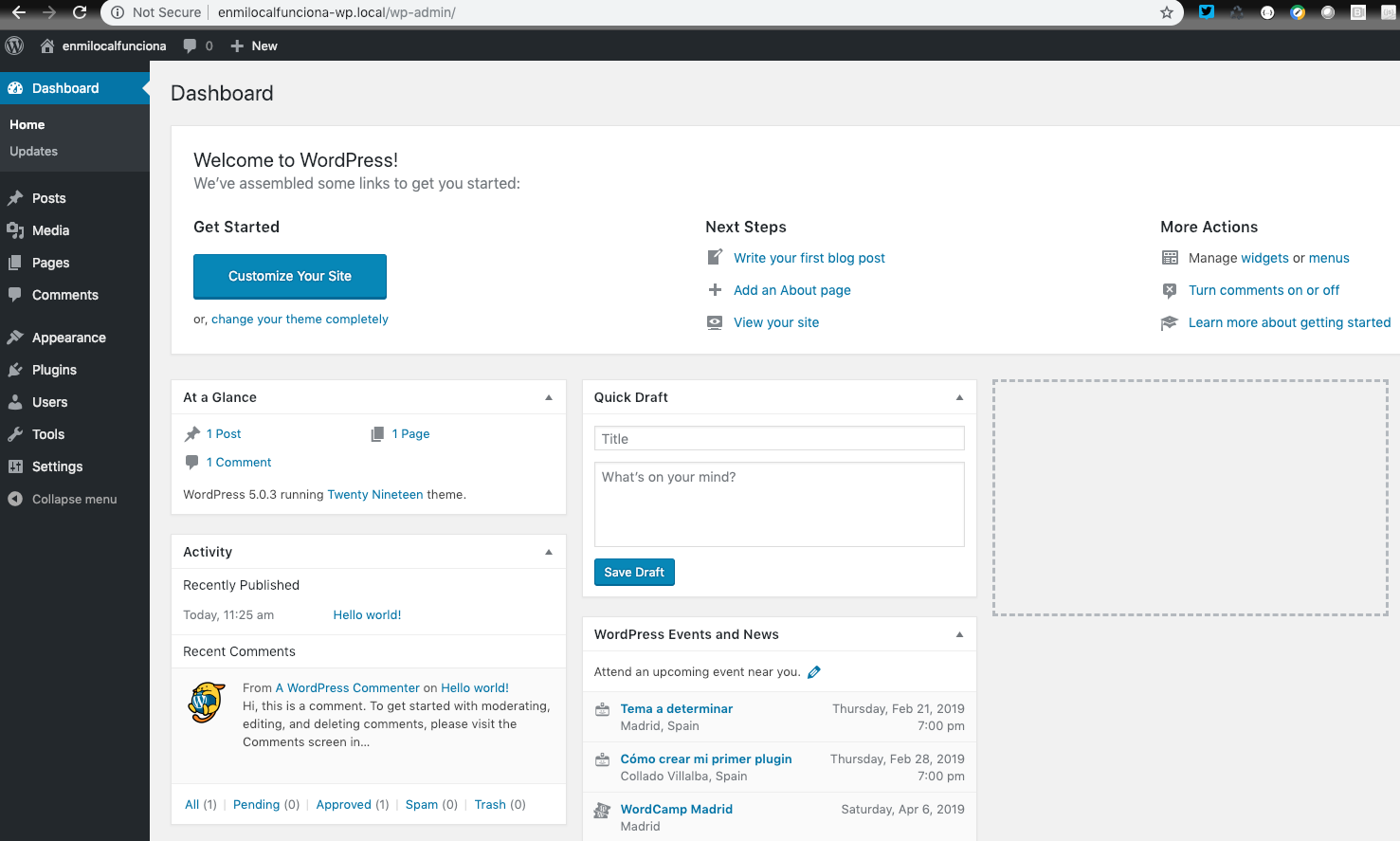Click the View your site screen icon
The image size is (1400, 841).
coord(715,322)
